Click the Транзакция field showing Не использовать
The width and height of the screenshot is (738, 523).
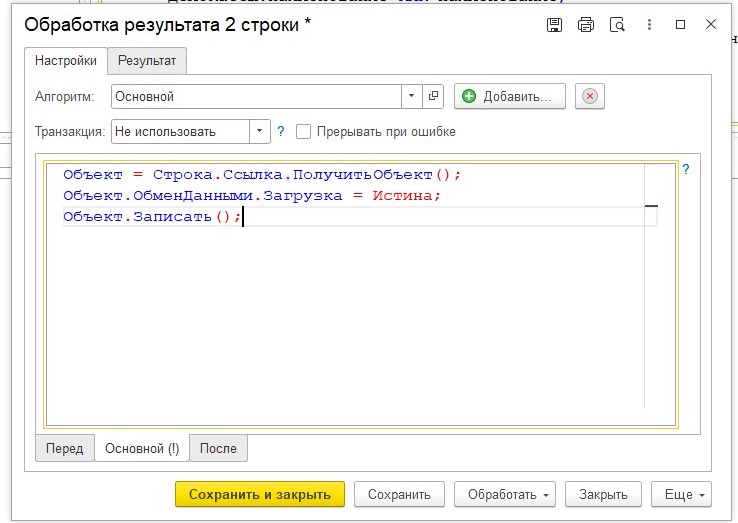click(x=180, y=131)
